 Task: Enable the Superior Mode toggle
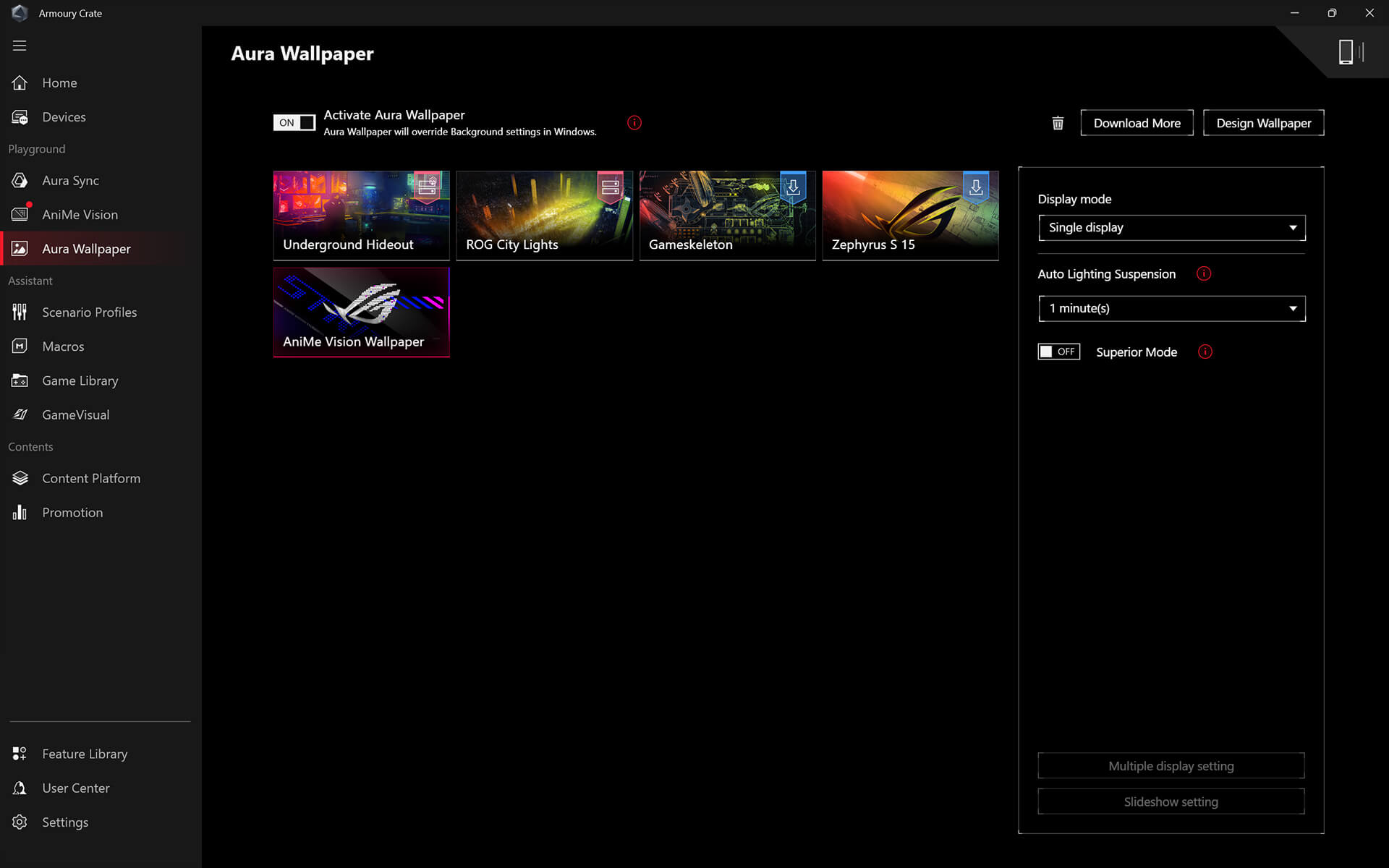pyautogui.click(x=1059, y=352)
